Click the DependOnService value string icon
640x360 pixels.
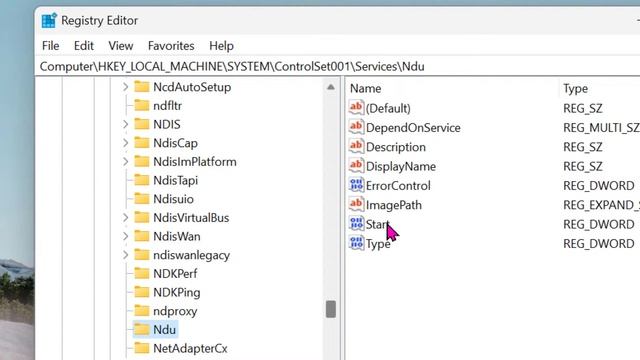click(x=356, y=127)
